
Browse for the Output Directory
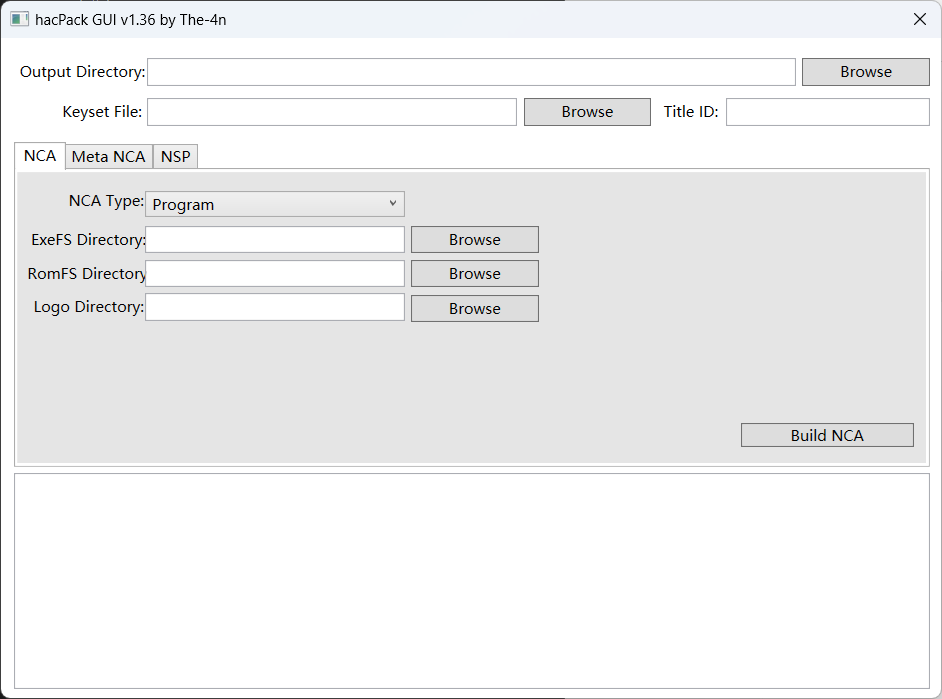pos(865,72)
